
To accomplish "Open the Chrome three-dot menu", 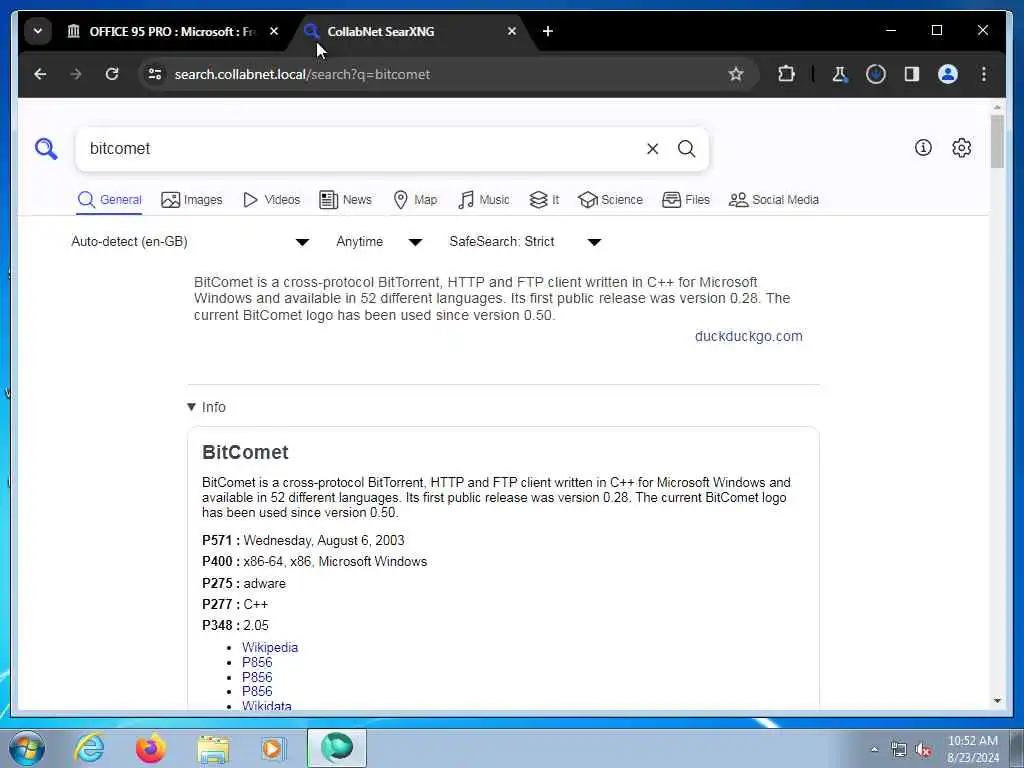I will [984, 74].
